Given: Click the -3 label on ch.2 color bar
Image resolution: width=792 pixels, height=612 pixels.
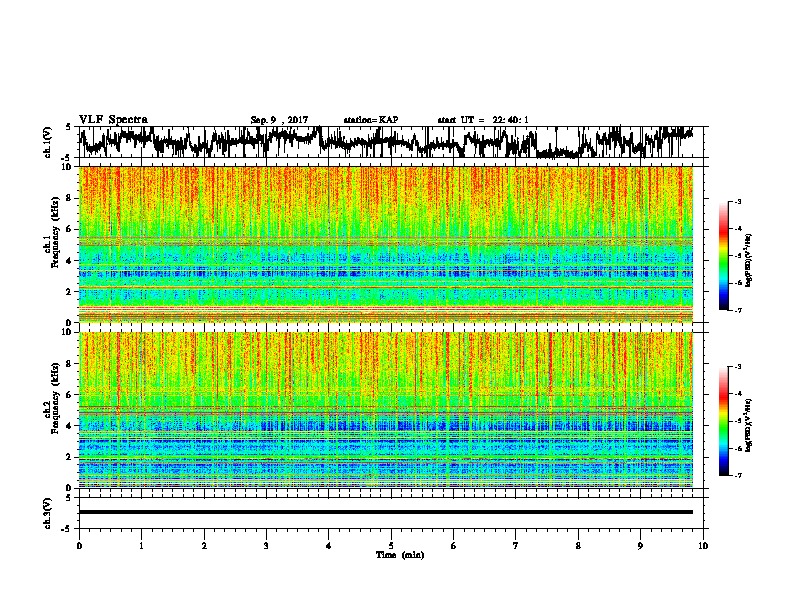Looking at the screenshot, I should pos(738,367).
